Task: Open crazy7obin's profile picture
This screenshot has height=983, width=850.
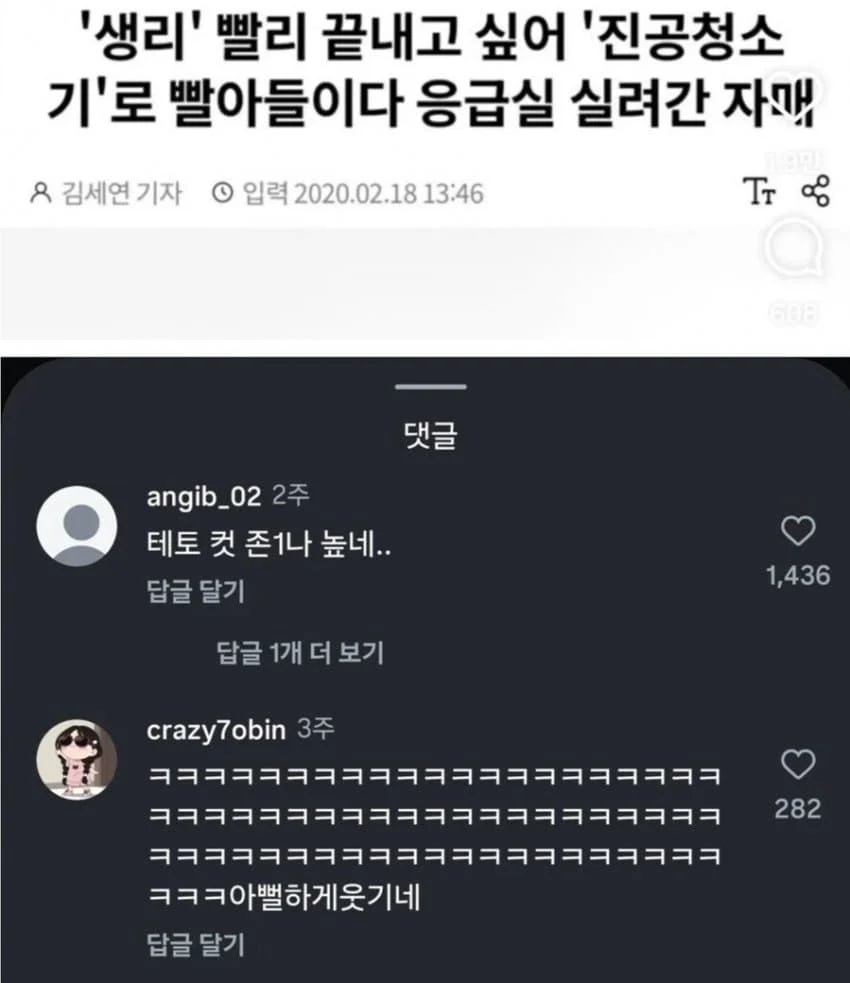Action: (x=76, y=757)
